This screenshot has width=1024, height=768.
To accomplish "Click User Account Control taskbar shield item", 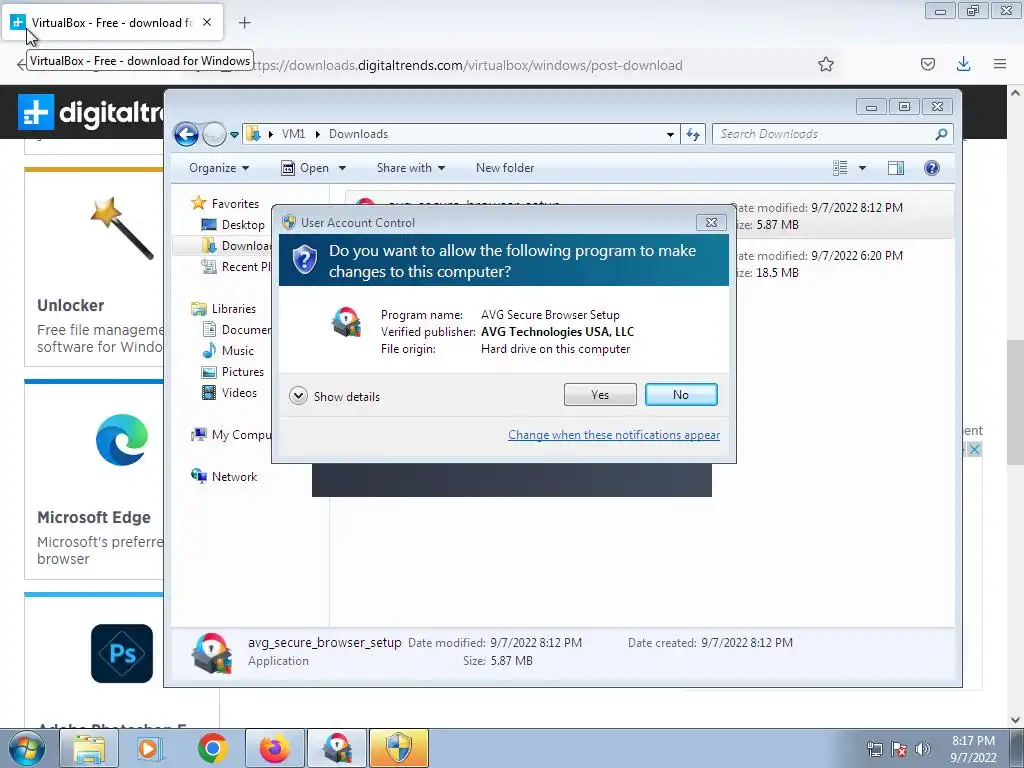I will click(x=399, y=748).
